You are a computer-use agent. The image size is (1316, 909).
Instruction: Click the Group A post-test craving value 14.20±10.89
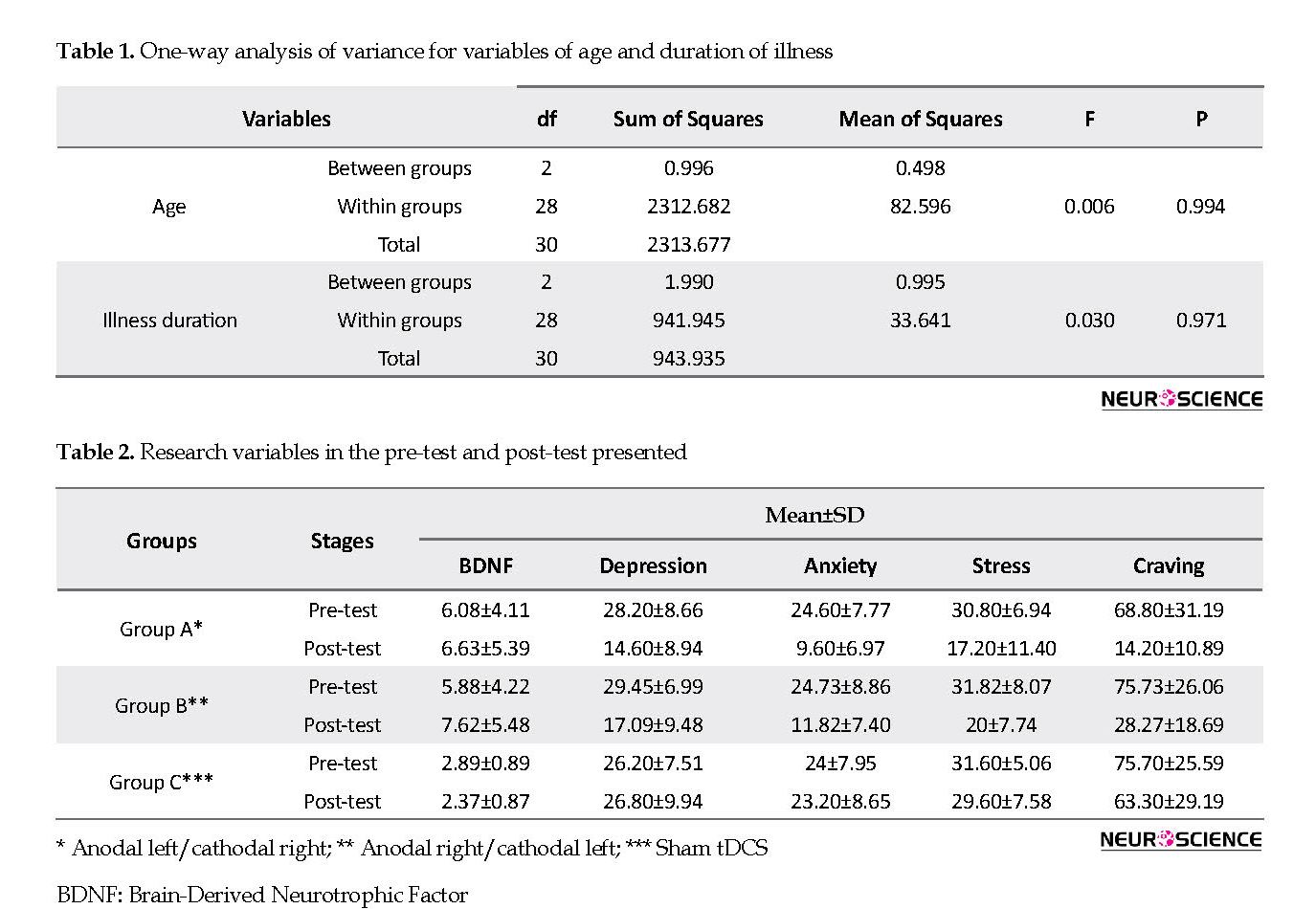click(1169, 648)
